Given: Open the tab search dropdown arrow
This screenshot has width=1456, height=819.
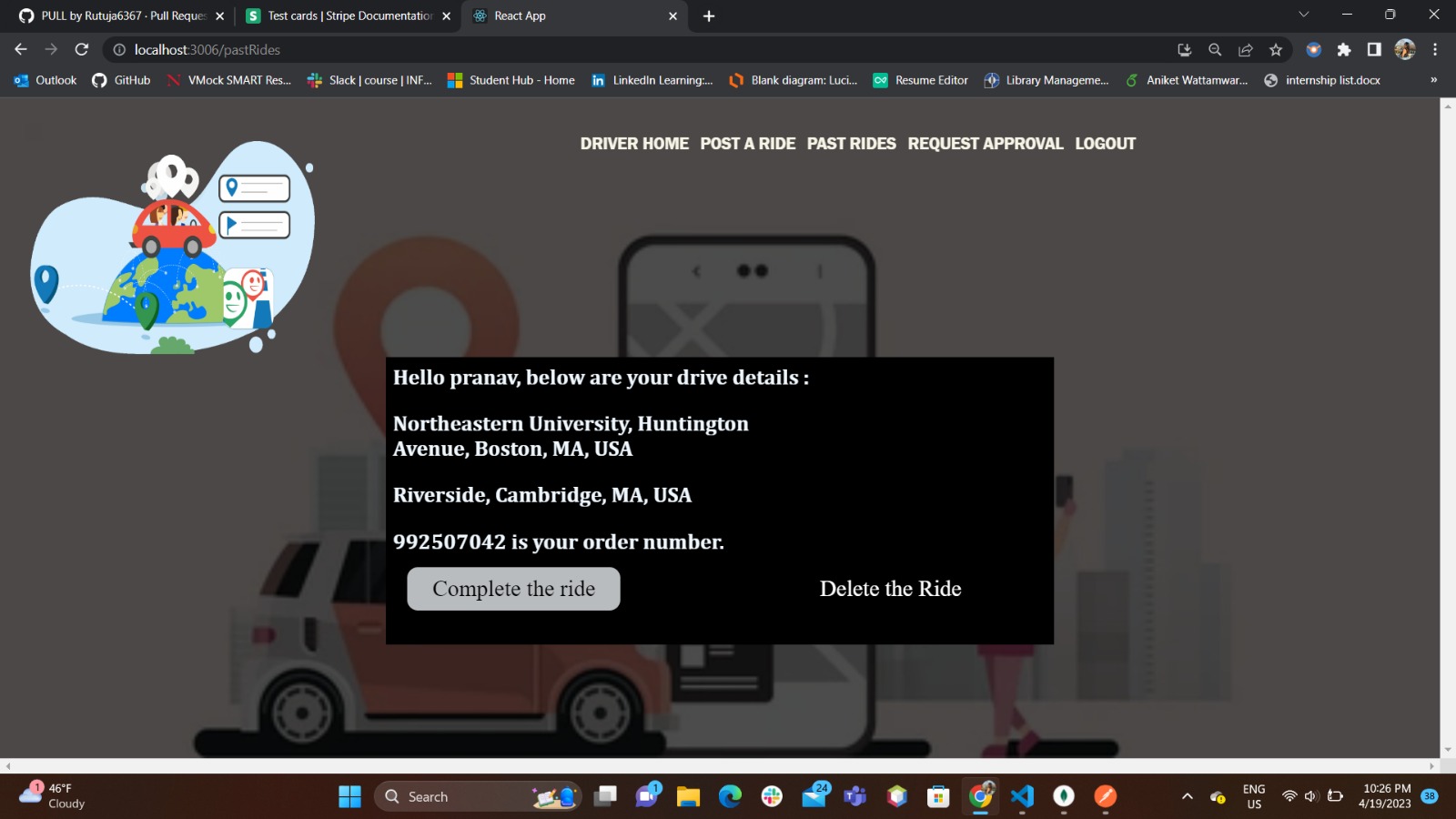Looking at the screenshot, I should tap(1304, 15).
